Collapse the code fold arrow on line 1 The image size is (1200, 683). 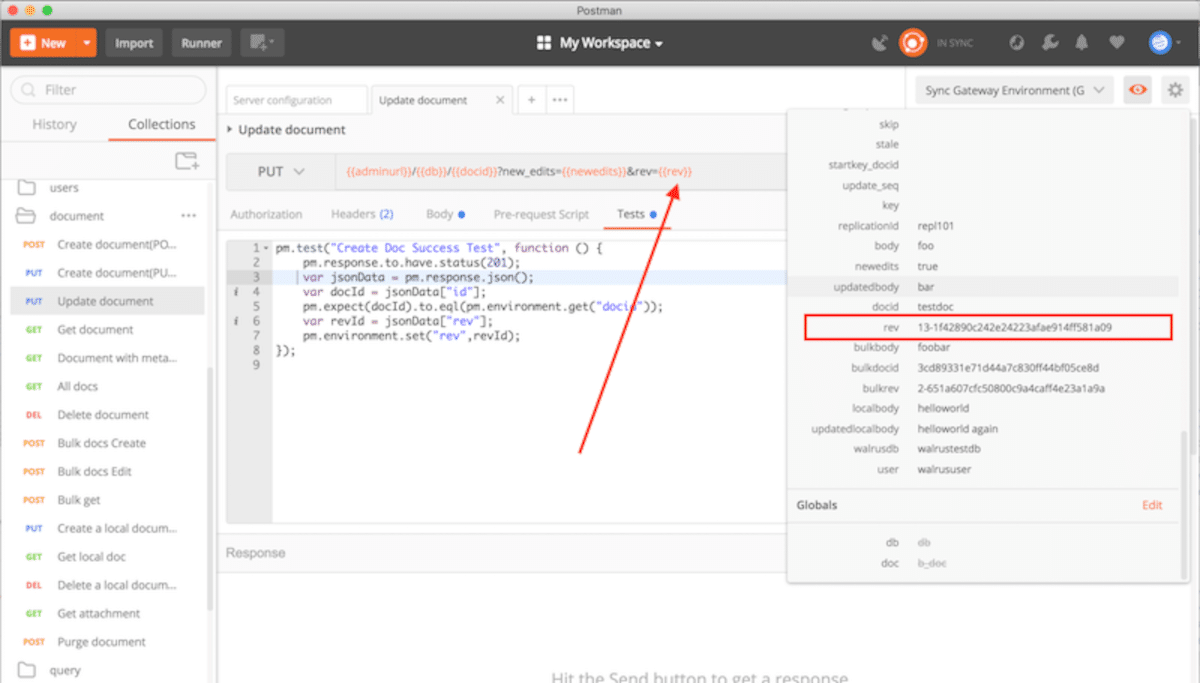(x=266, y=248)
